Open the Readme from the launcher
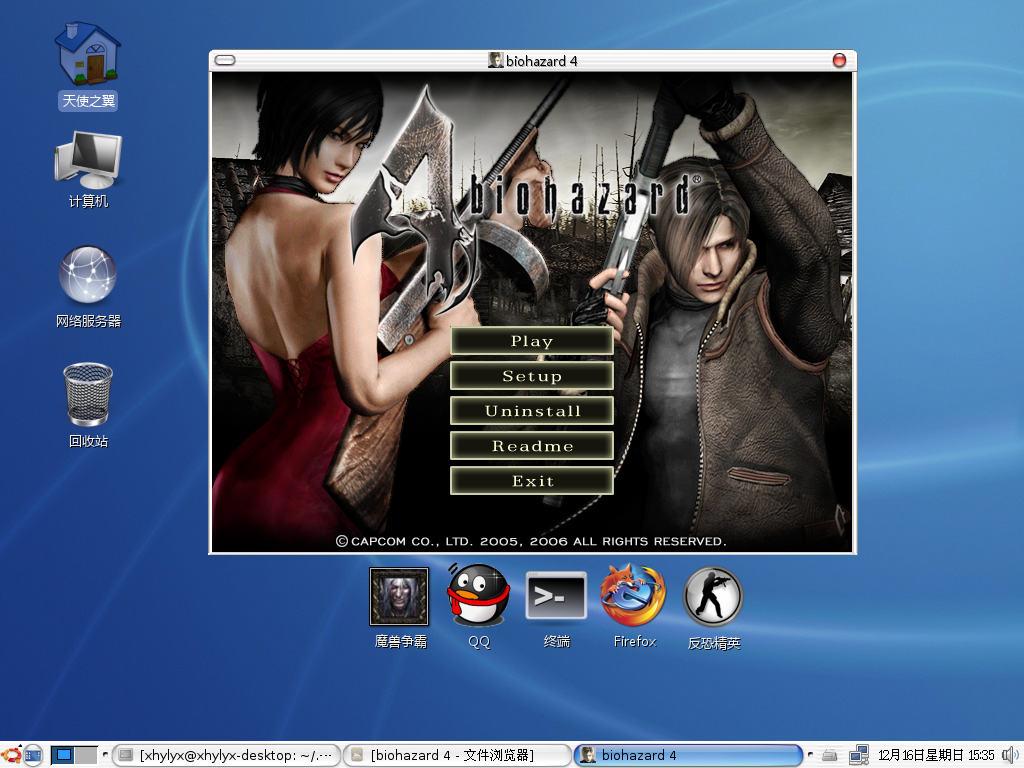 pyautogui.click(x=532, y=446)
